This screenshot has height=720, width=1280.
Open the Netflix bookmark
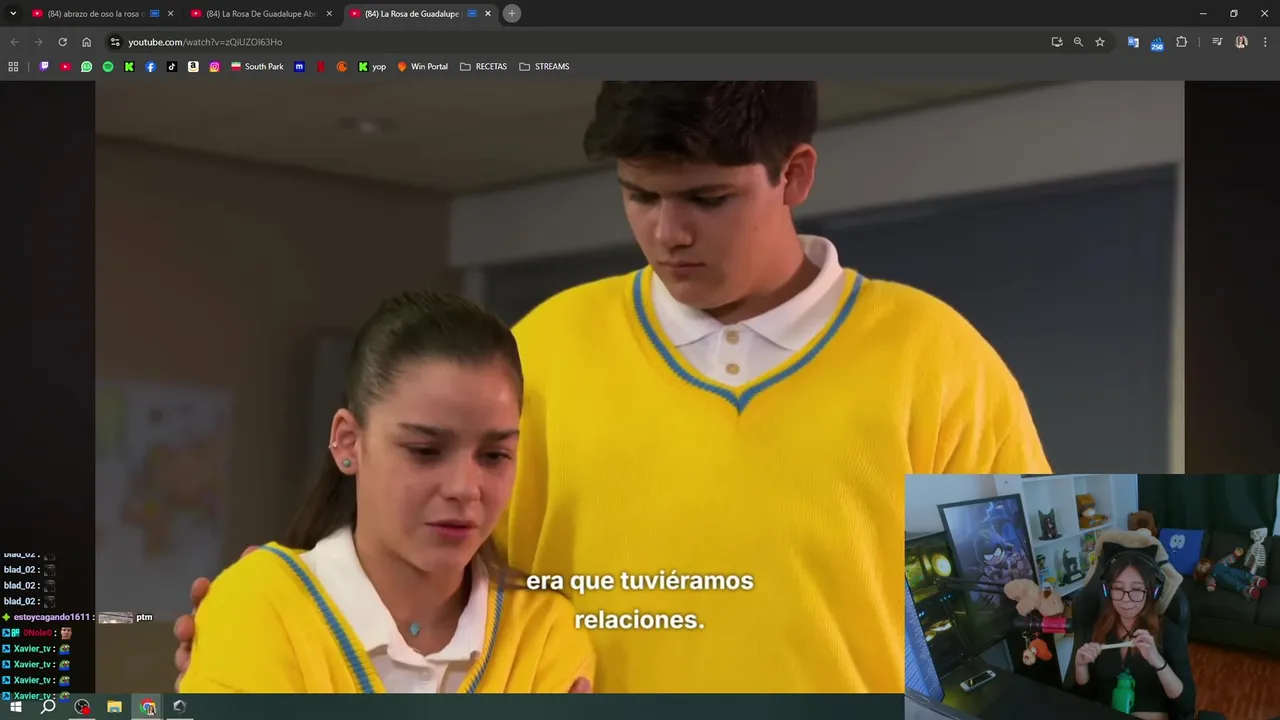[321, 67]
